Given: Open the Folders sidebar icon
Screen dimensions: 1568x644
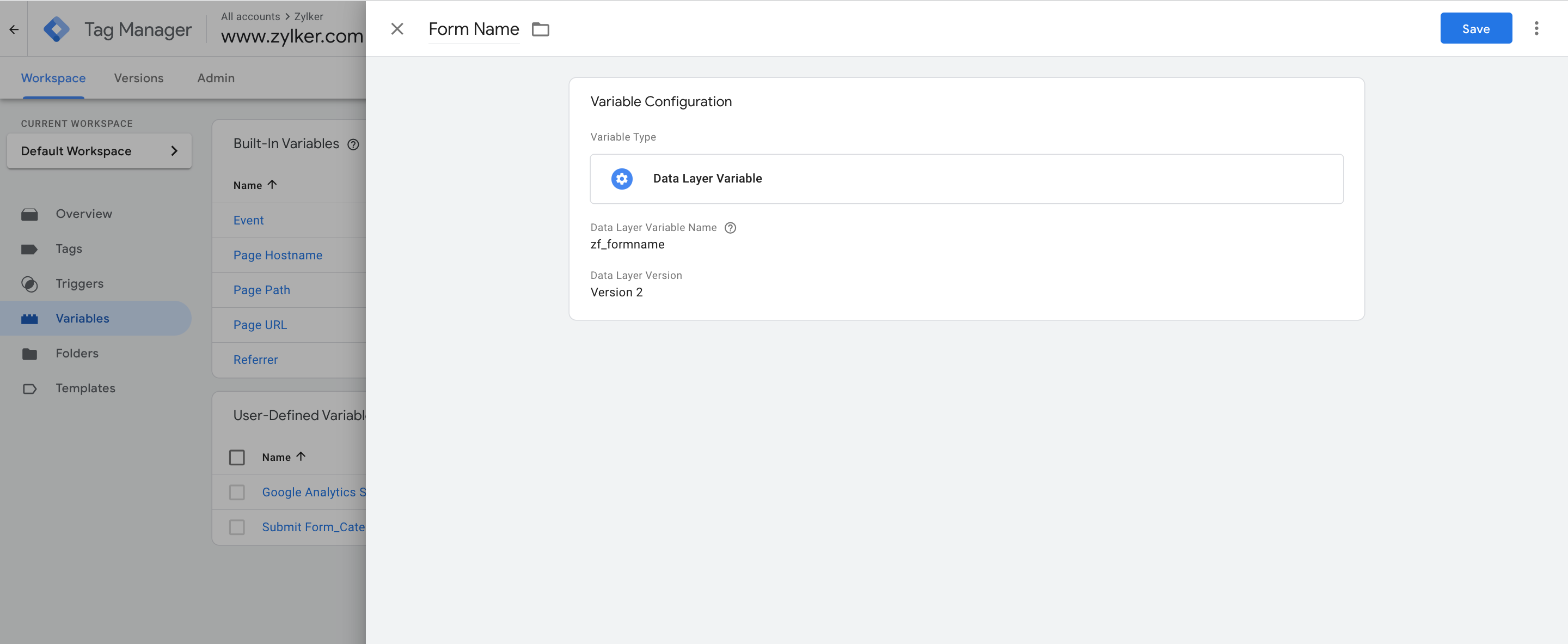Looking at the screenshot, I should pyautogui.click(x=30, y=353).
